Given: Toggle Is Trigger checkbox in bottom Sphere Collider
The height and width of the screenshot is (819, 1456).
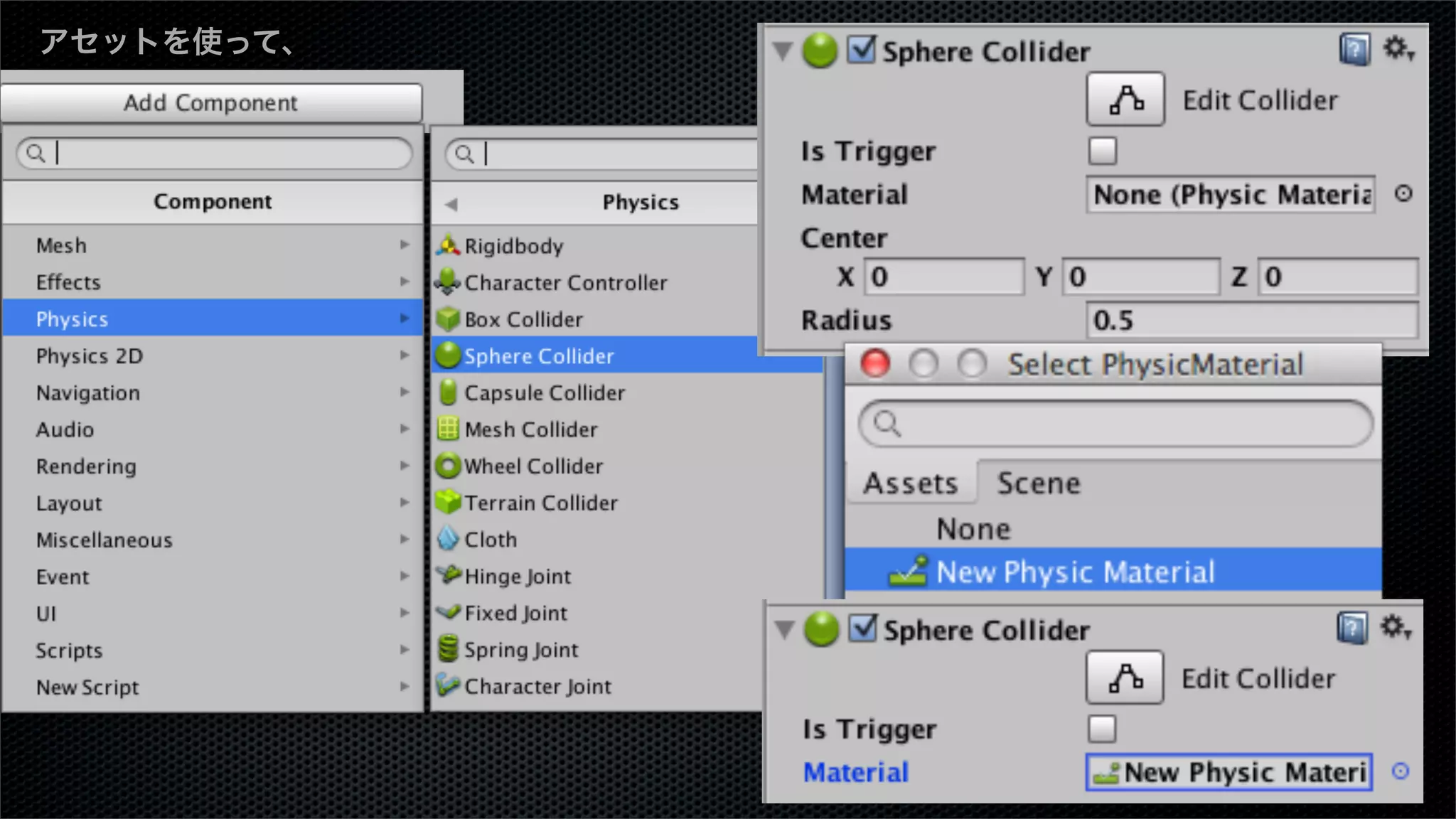Looking at the screenshot, I should point(1102,729).
